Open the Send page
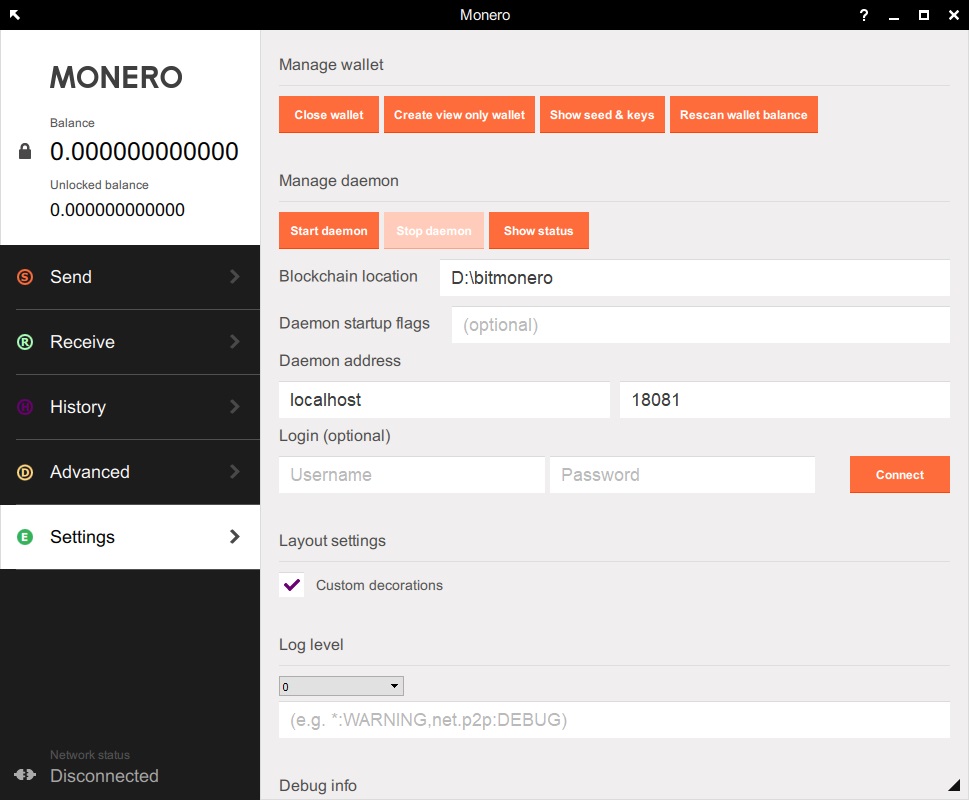This screenshot has width=969, height=800. pos(130,277)
